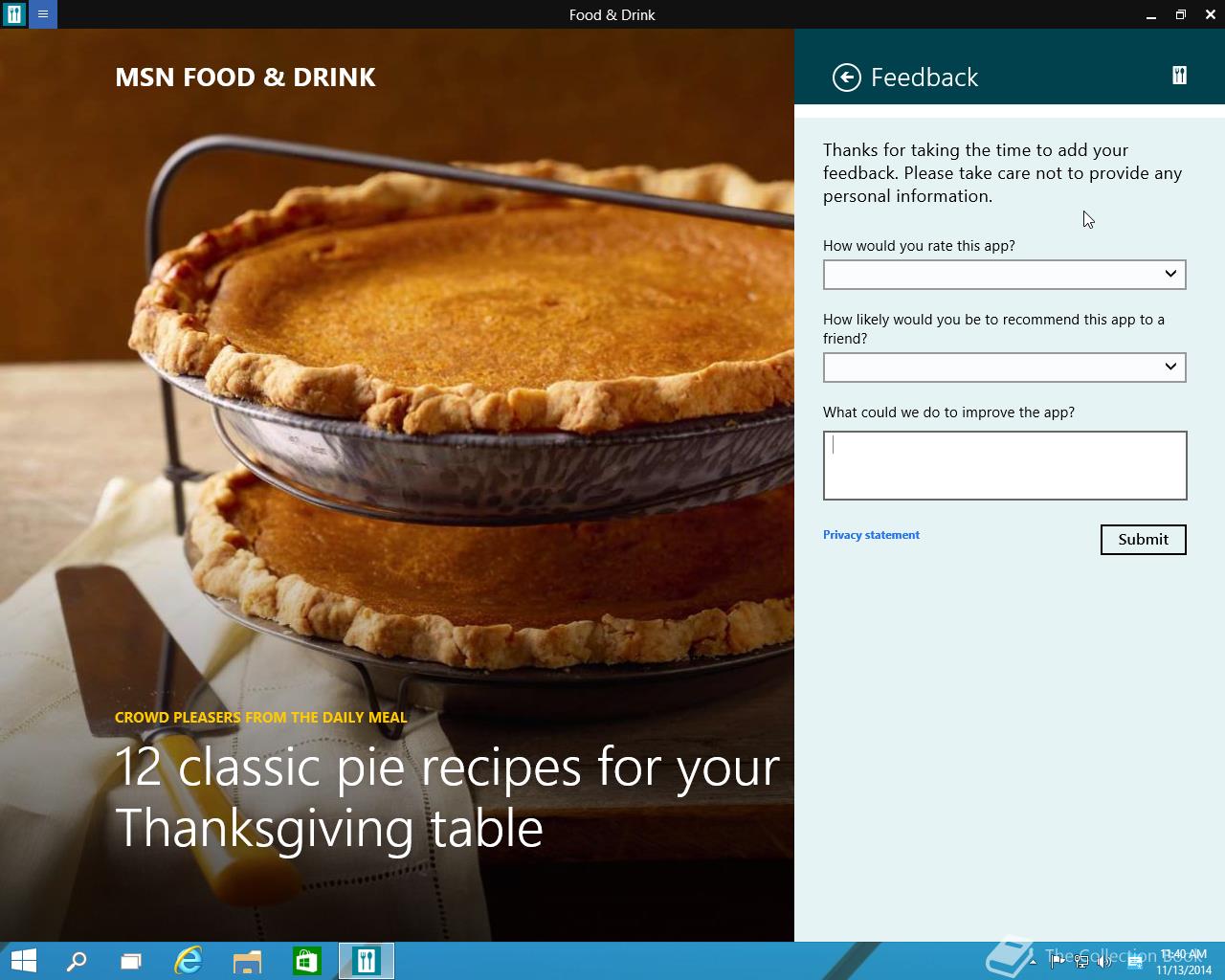The image size is (1225, 980).
Task: Open the Action Center flag icon
Action: tap(1058, 961)
